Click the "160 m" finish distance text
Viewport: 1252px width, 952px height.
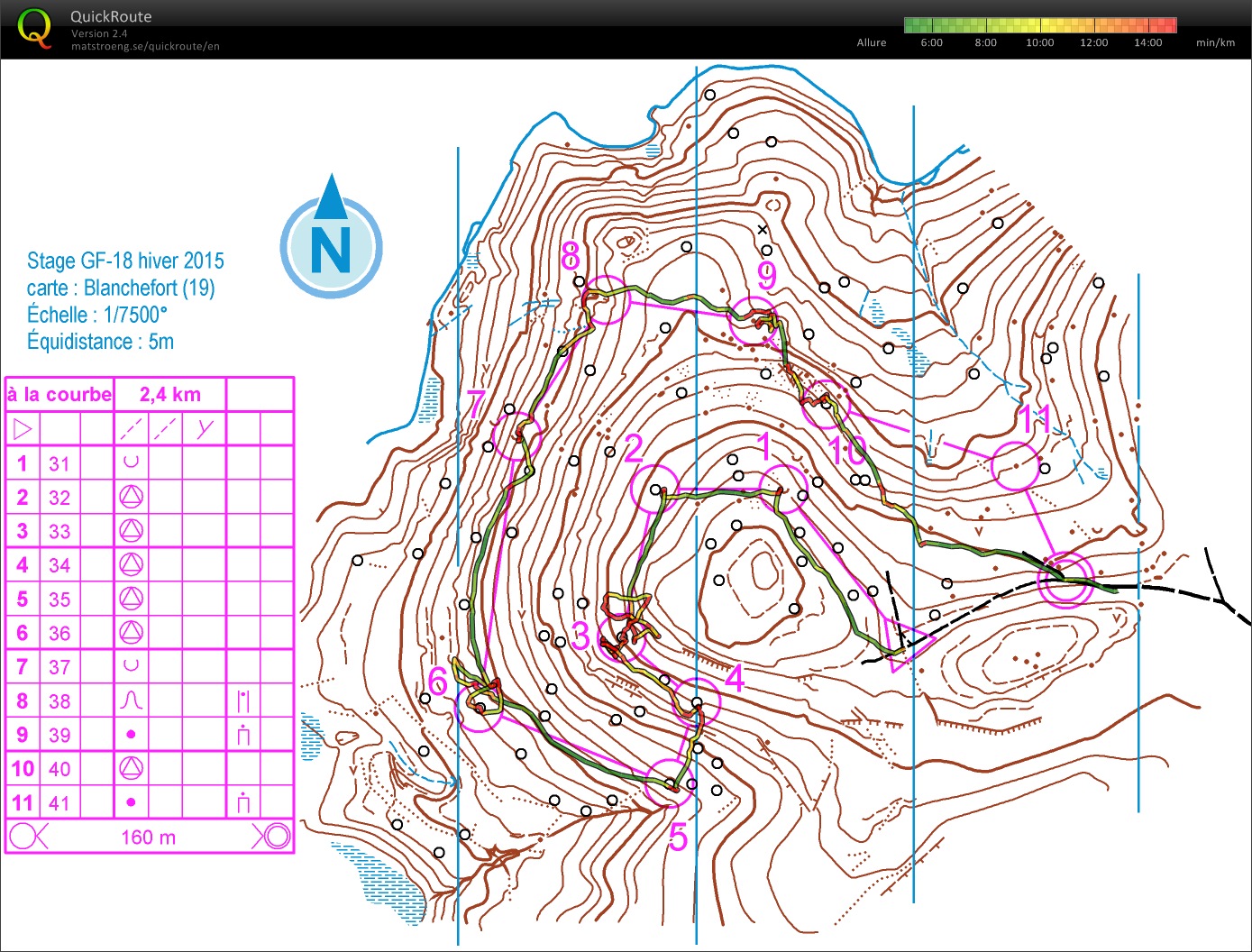pyautogui.click(x=149, y=837)
